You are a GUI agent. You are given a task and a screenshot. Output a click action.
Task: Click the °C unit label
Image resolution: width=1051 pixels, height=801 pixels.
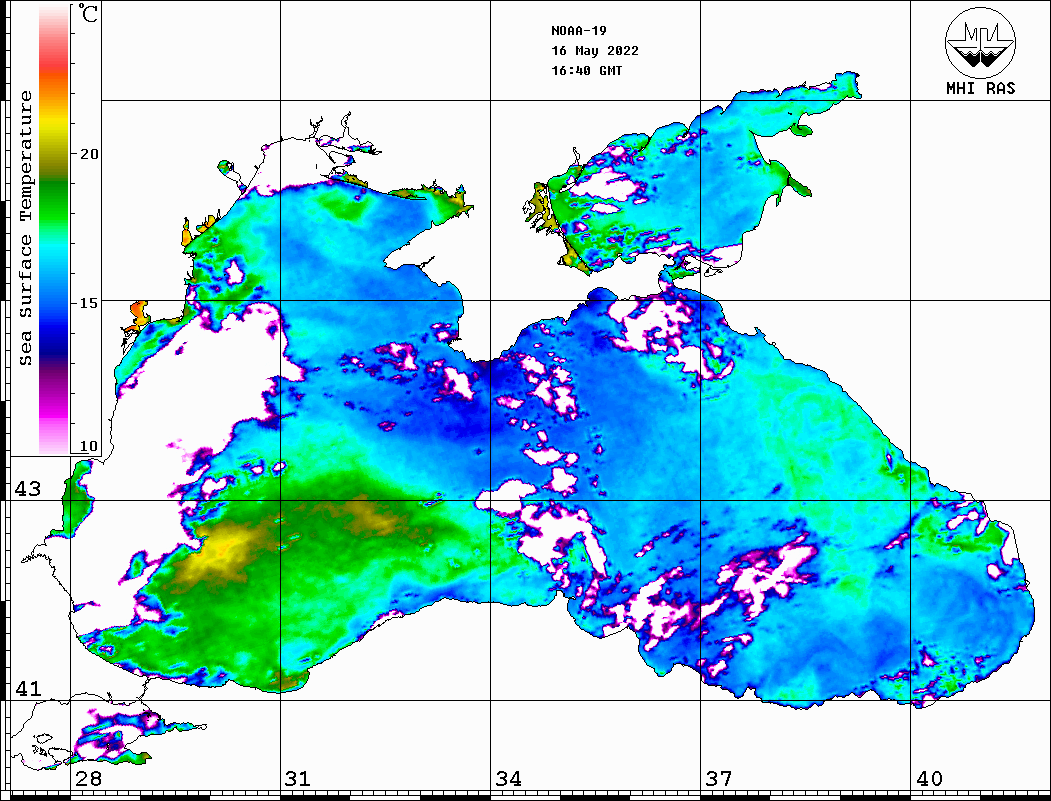click(x=87, y=13)
